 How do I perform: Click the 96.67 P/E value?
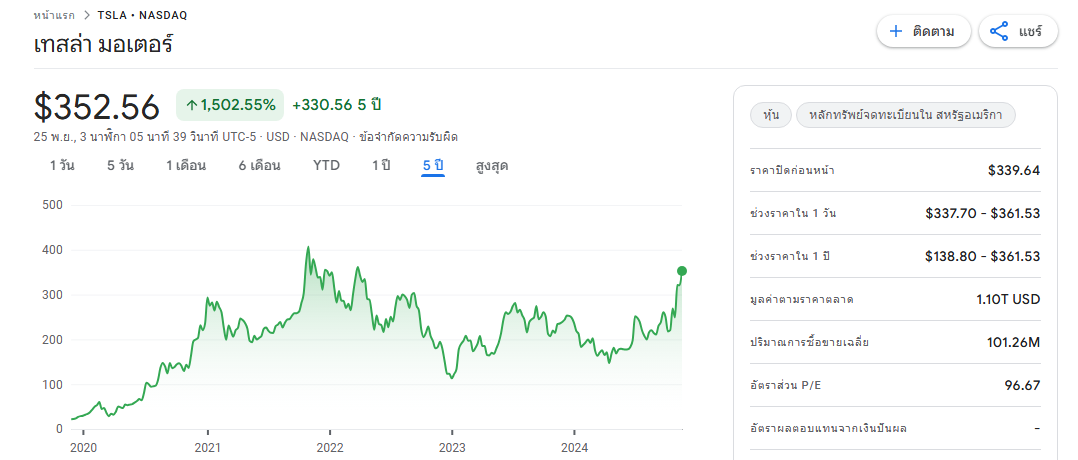pyautogui.click(x=1022, y=385)
